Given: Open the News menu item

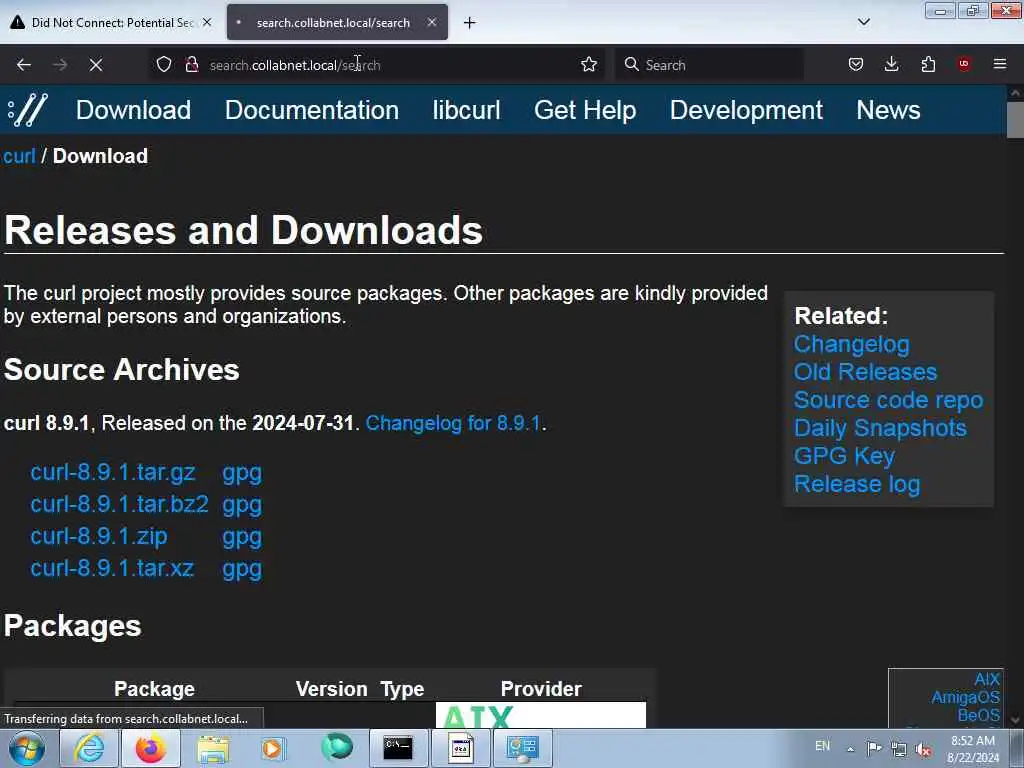Looking at the screenshot, I should 888,110.
